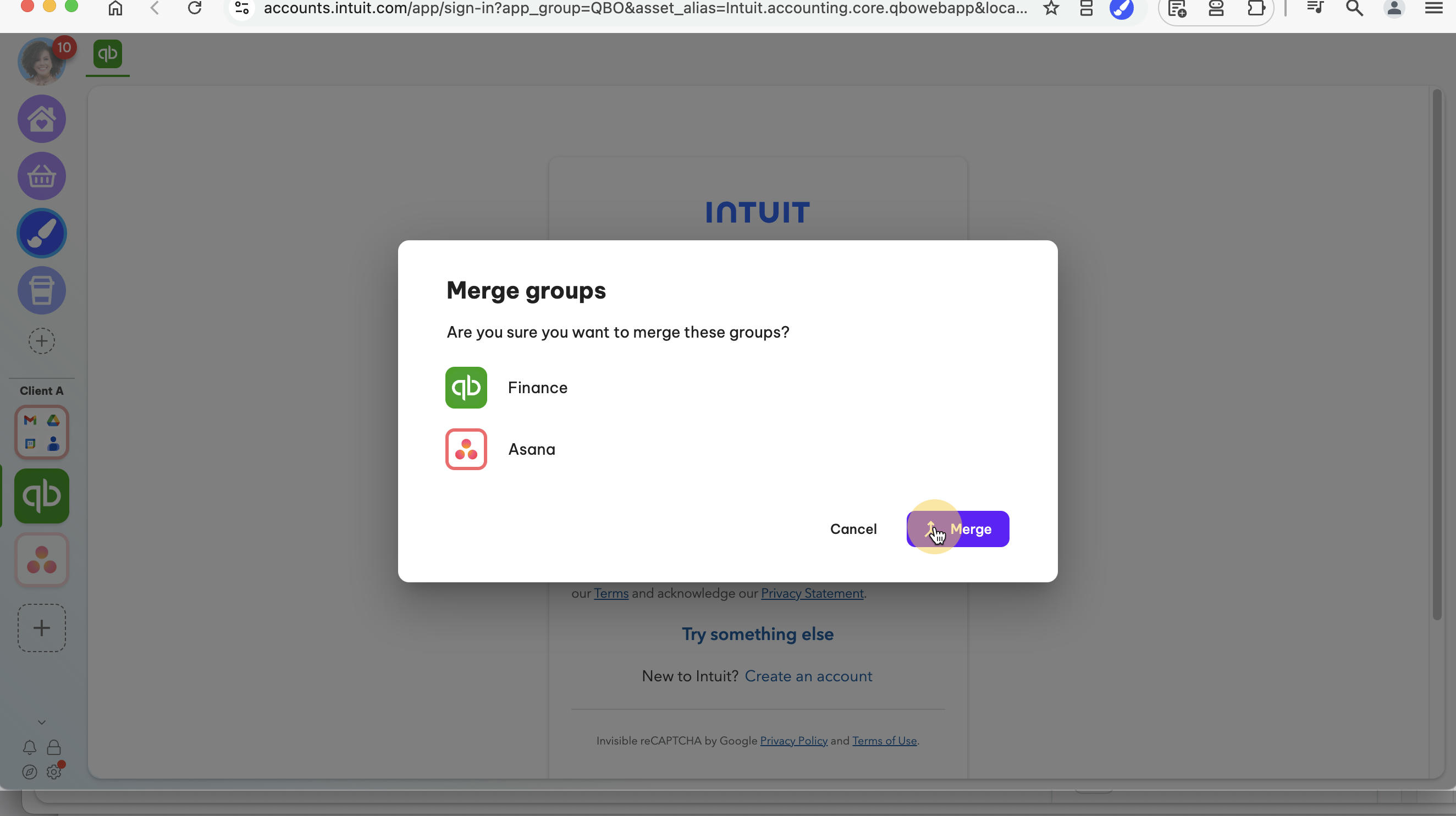Open QuickBooks group in sidebar
The height and width of the screenshot is (816, 1456).
42,496
